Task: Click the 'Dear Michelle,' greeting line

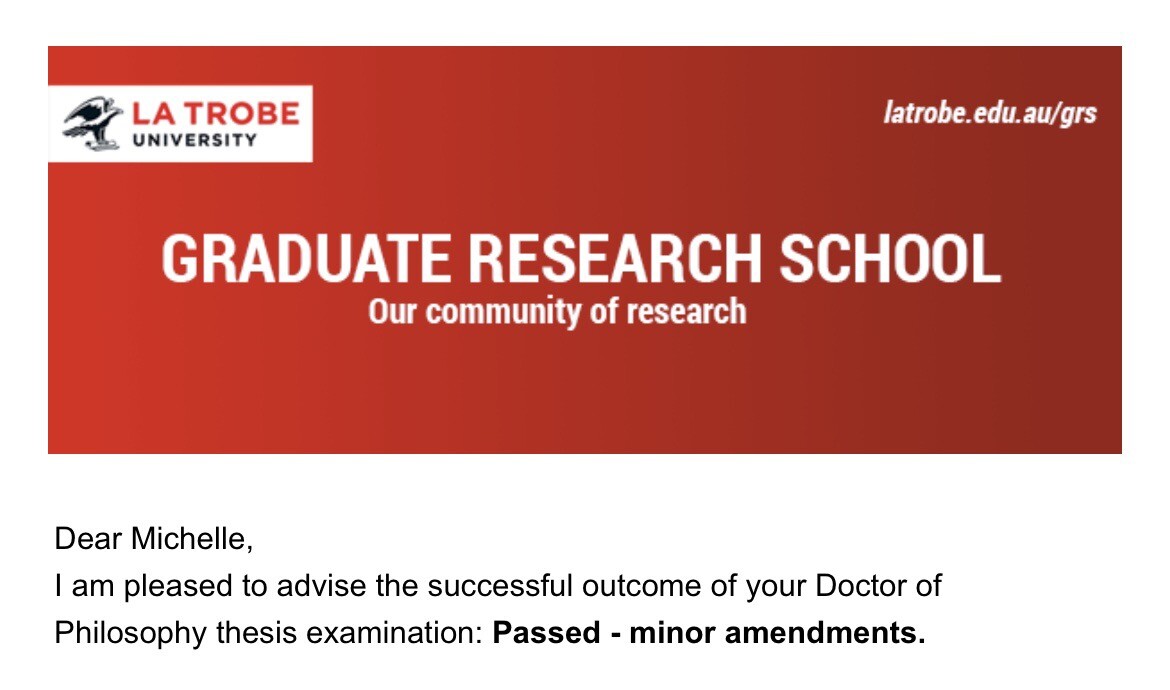Action: 154,539
